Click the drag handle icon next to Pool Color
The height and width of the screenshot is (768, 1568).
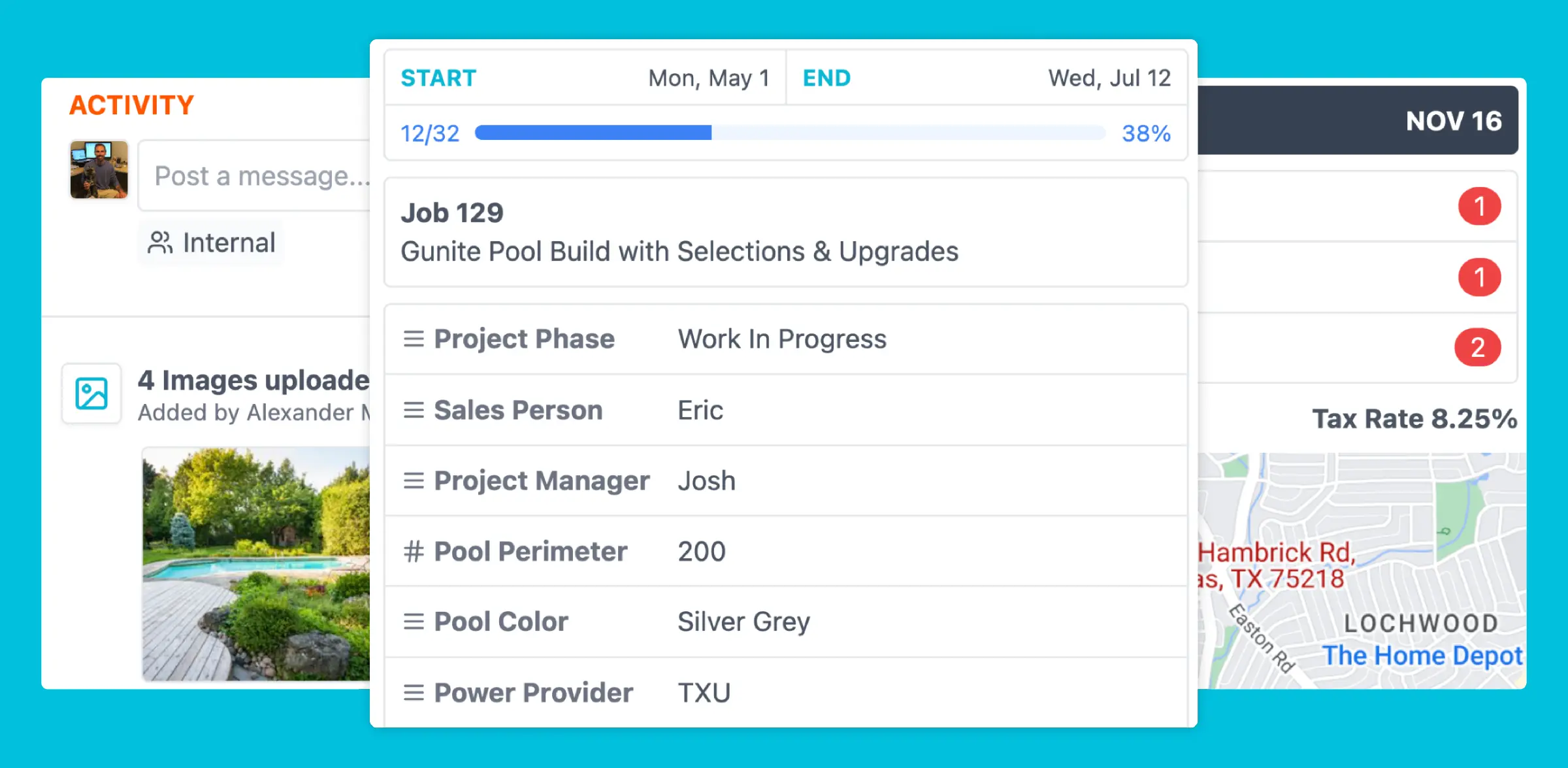414,622
